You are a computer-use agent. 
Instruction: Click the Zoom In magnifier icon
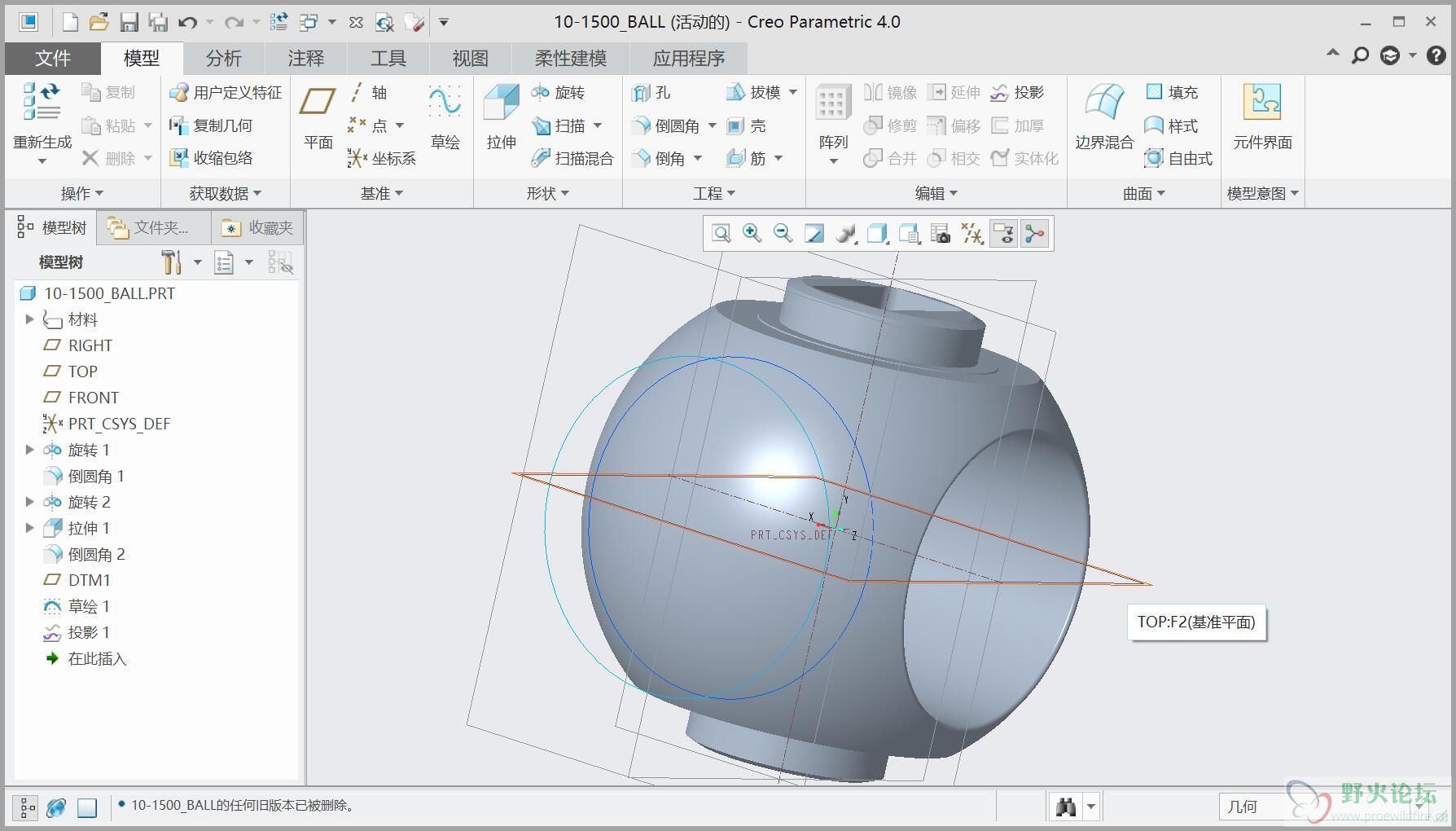click(x=752, y=234)
